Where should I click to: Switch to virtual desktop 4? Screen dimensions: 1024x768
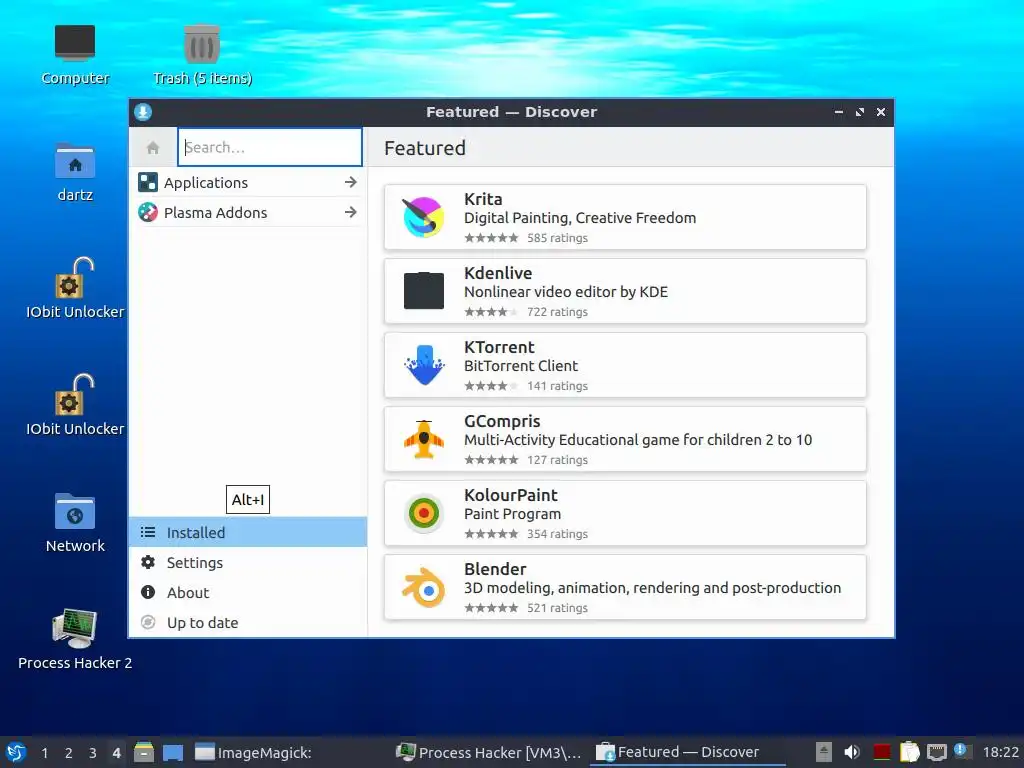[116, 753]
